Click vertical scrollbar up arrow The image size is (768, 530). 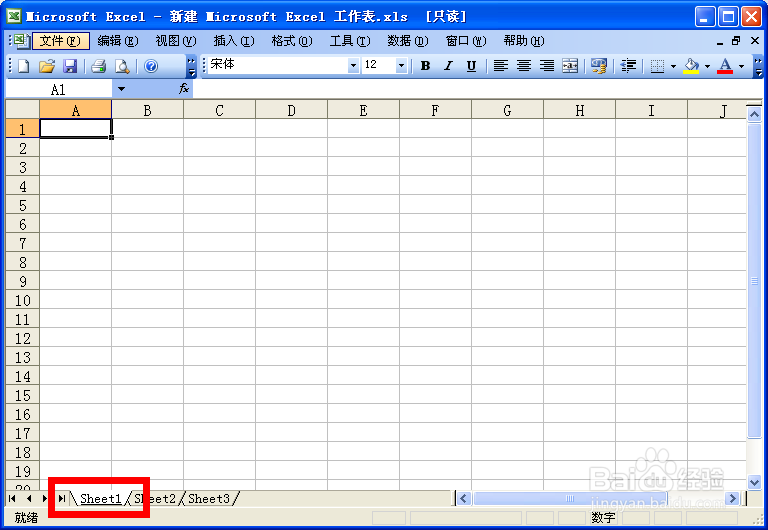click(754, 115)
